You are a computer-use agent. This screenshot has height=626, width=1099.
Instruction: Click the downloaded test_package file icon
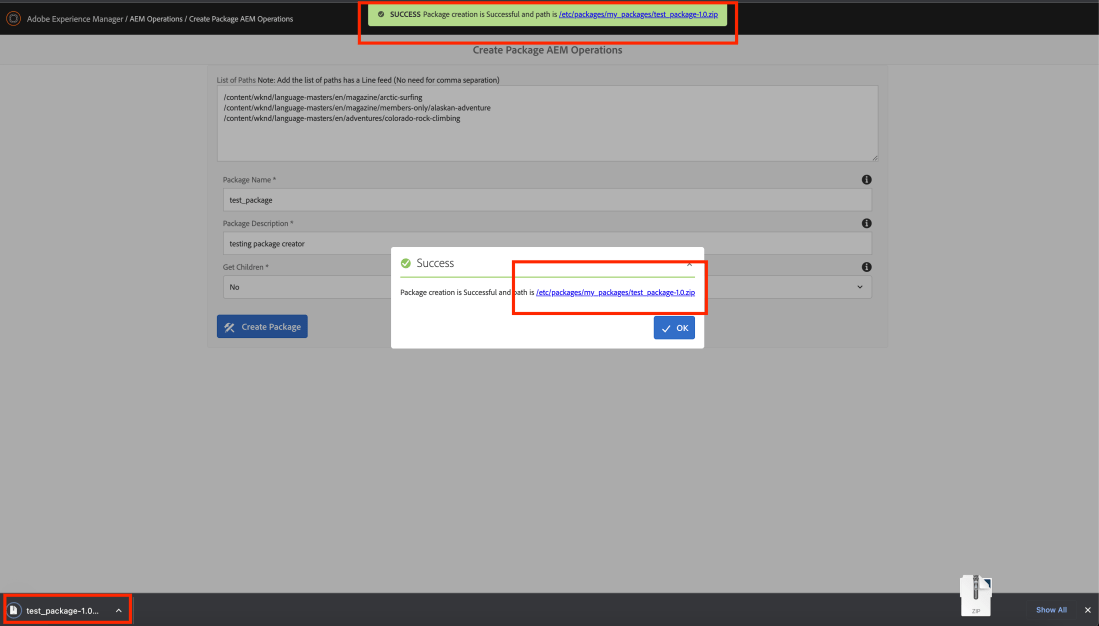coord(14,610)
